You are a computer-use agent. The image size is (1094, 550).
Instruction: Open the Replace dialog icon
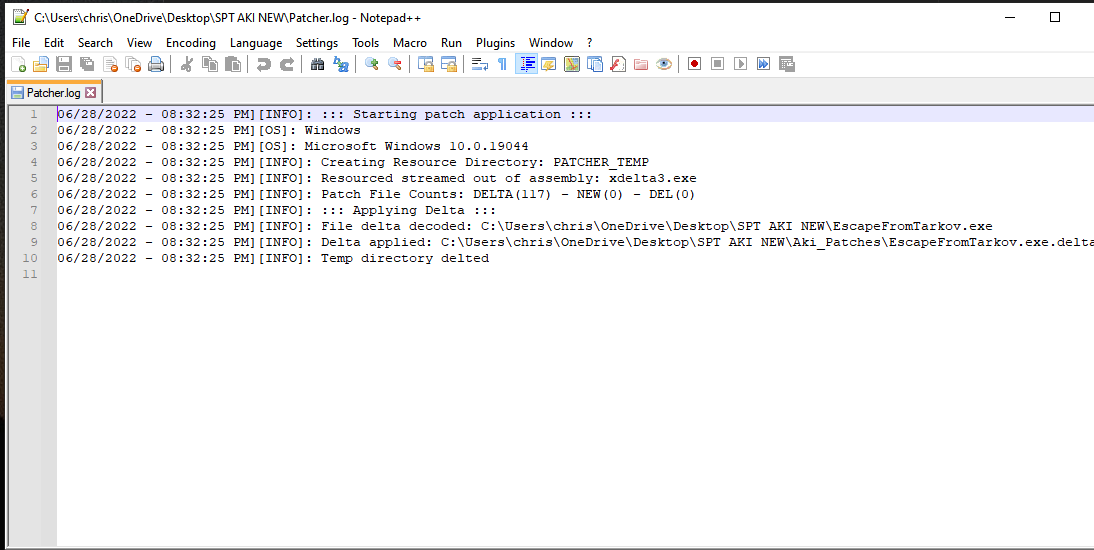340,64
